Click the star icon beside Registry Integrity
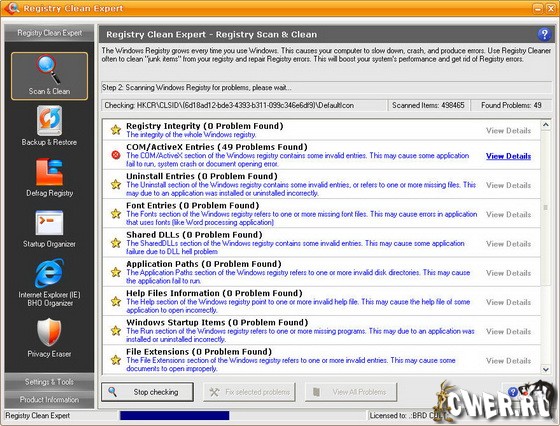 pyautogui.click(x=116, y=129)
